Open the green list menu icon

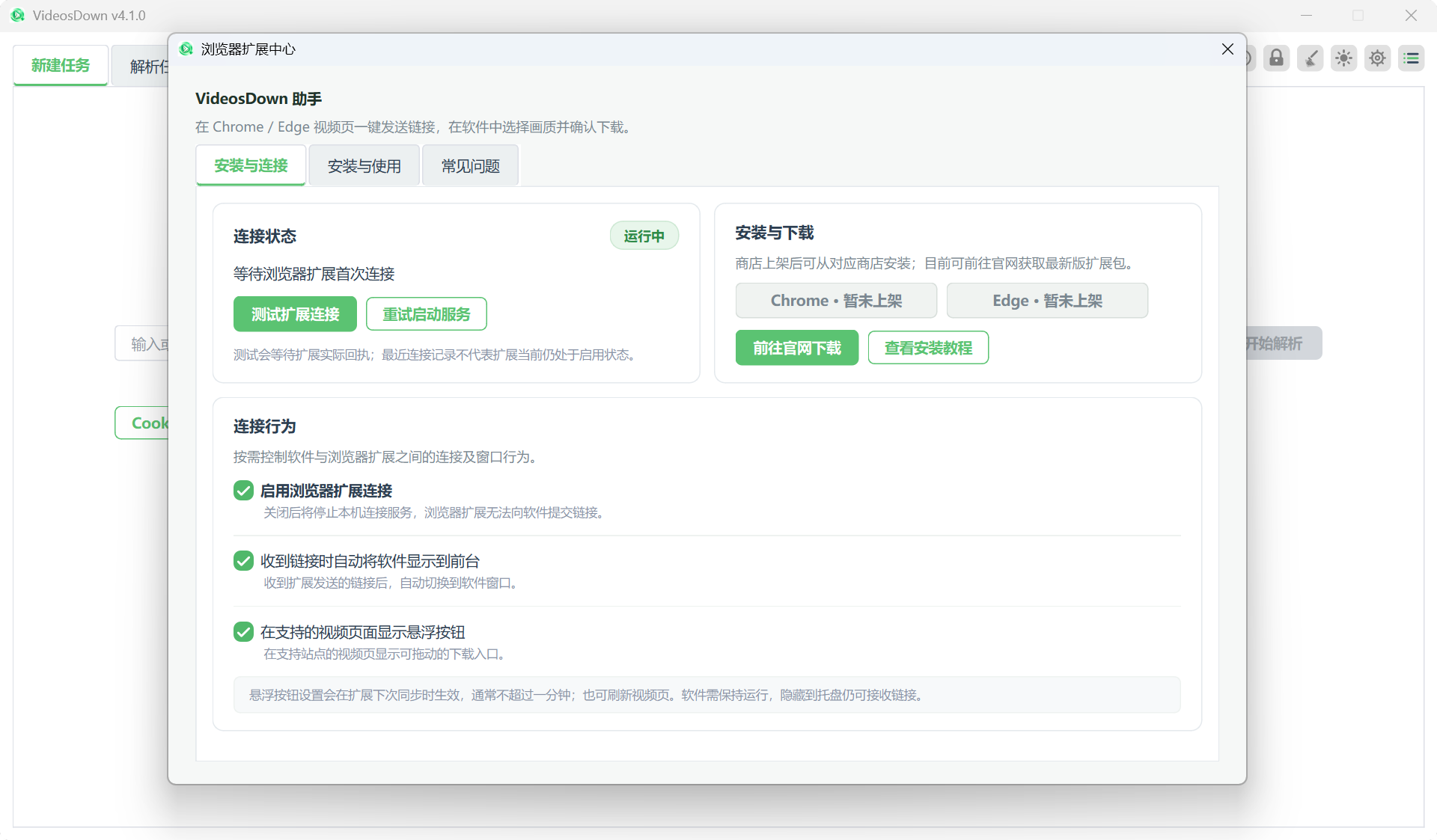click(1412, 58)
